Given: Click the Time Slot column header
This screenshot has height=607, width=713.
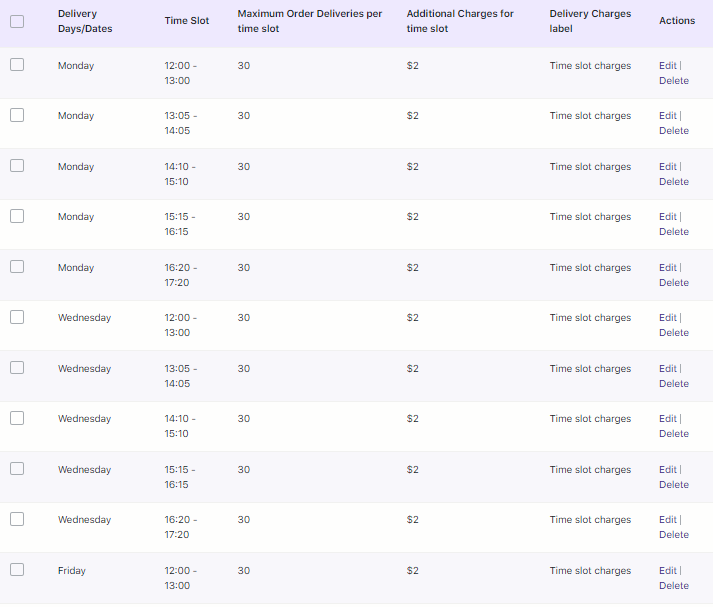Looking at the screenshot, I should tap(187, 21).
